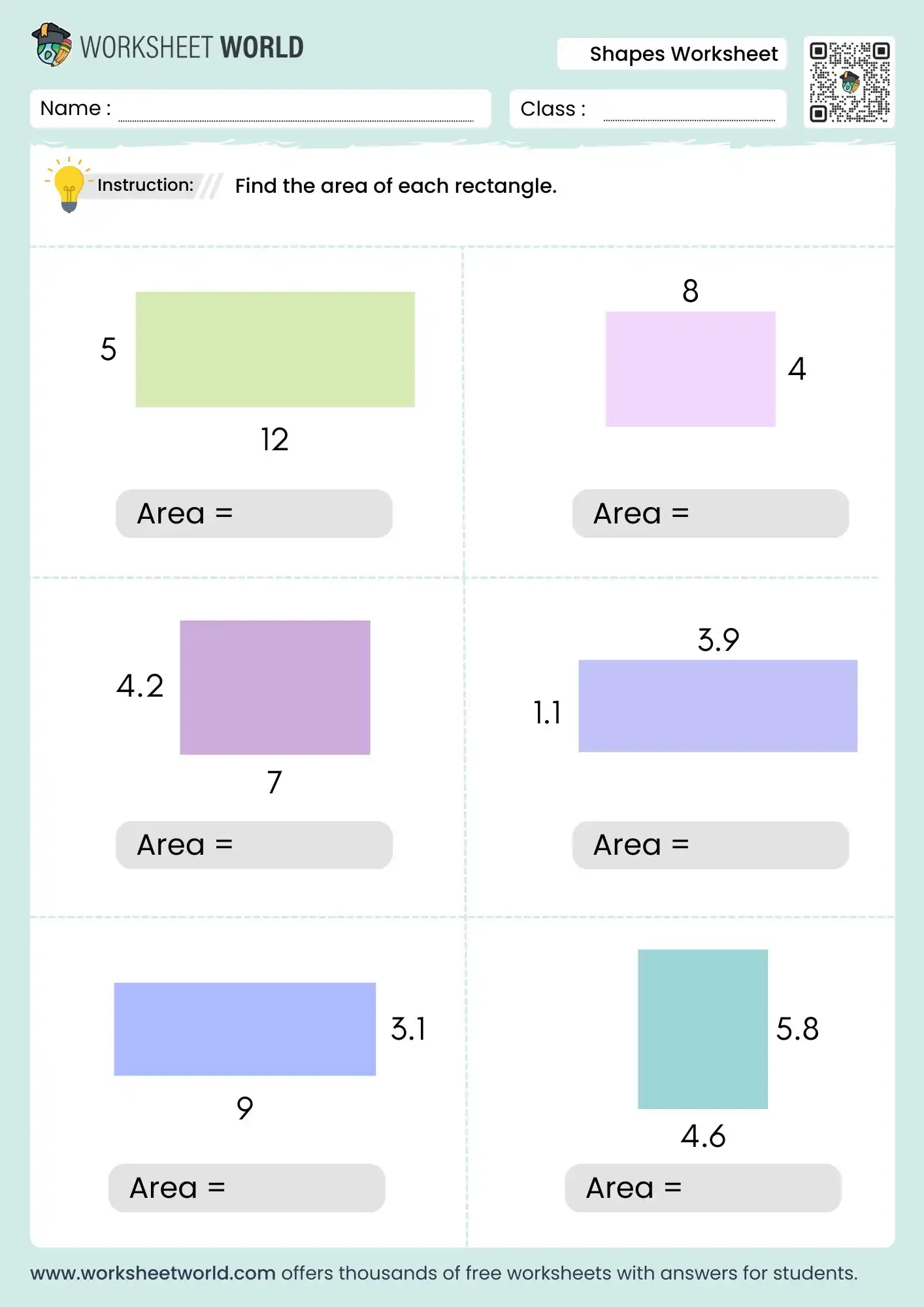The image size is (924, 1307).
Task: Select the purple 4.2 by 7 rectangle
Action: coord(275,687)
